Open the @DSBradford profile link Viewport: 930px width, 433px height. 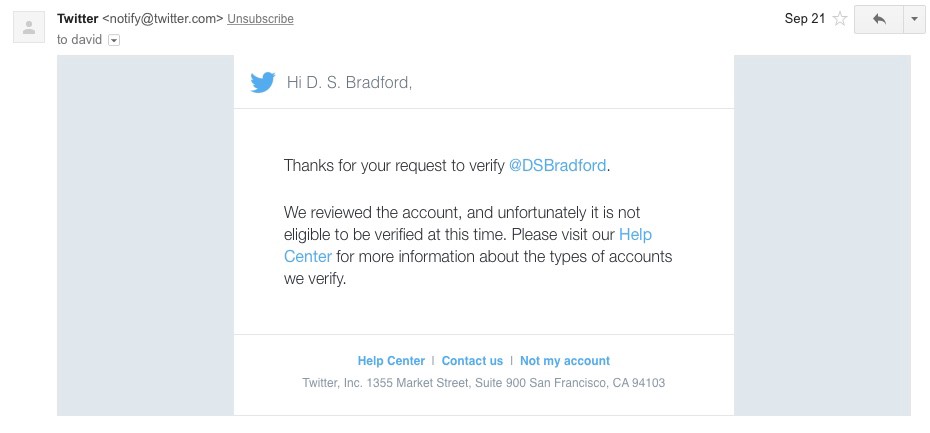558,165
